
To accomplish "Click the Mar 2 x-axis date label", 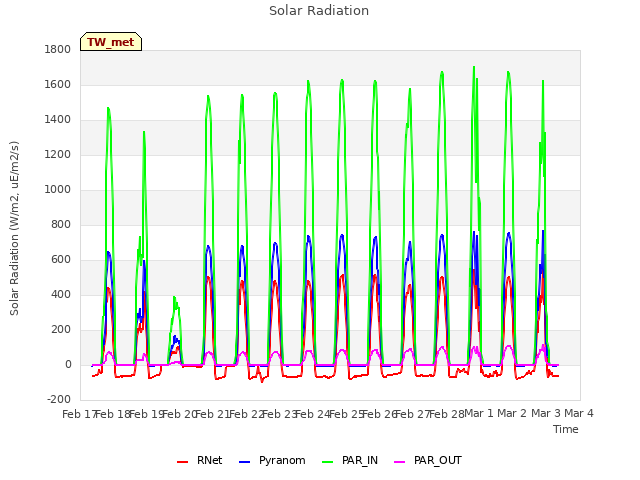I will pos(512,413).
